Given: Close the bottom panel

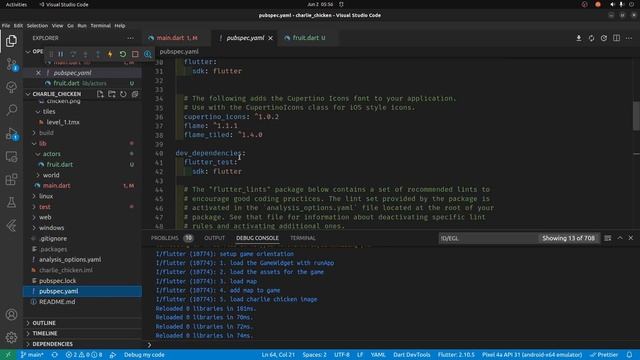Looking at the screenshot, I should [x=631, y=238].
